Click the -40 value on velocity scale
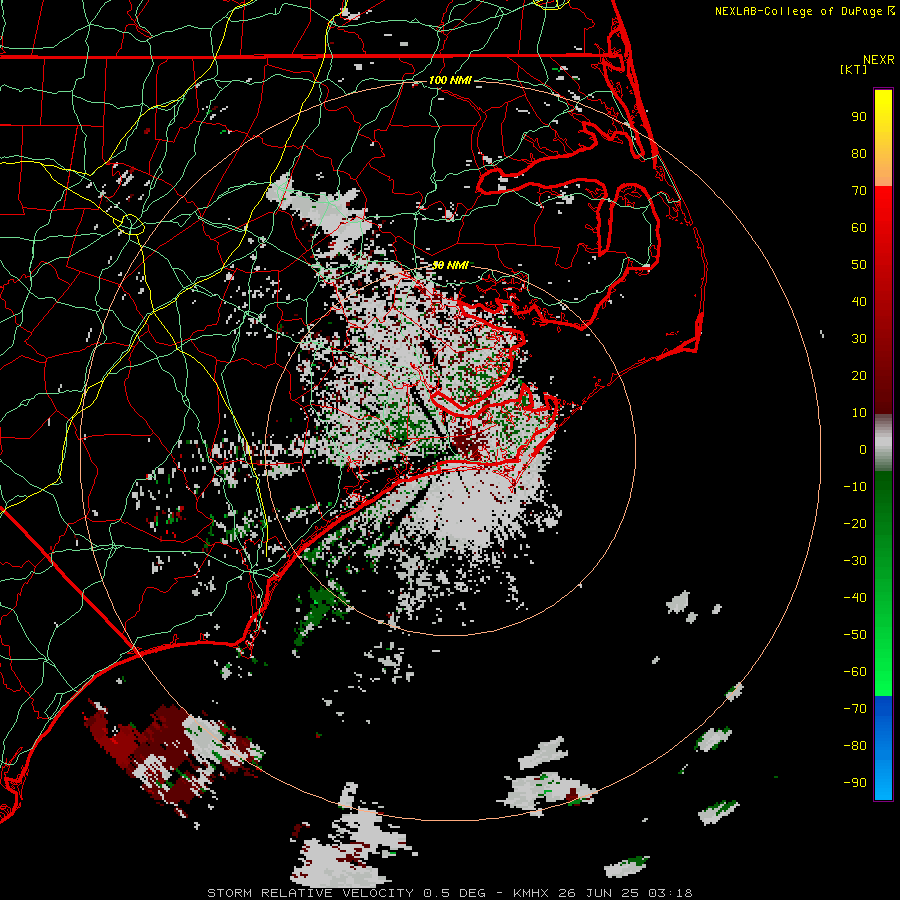The width and height of the screenshot is (900, 900). tap(855, 598)
